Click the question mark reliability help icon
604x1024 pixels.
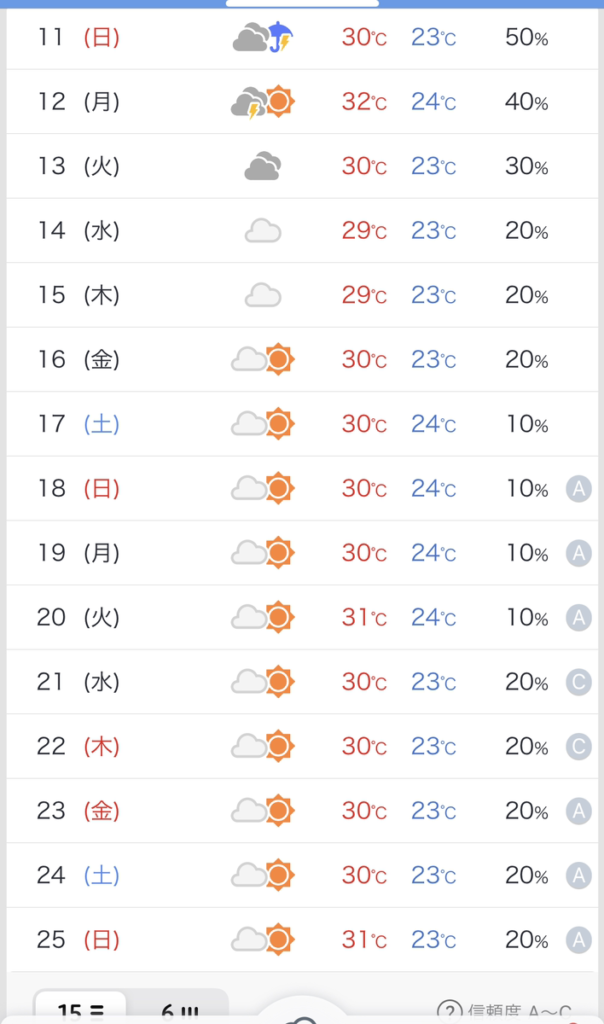tap(449, 1011)
